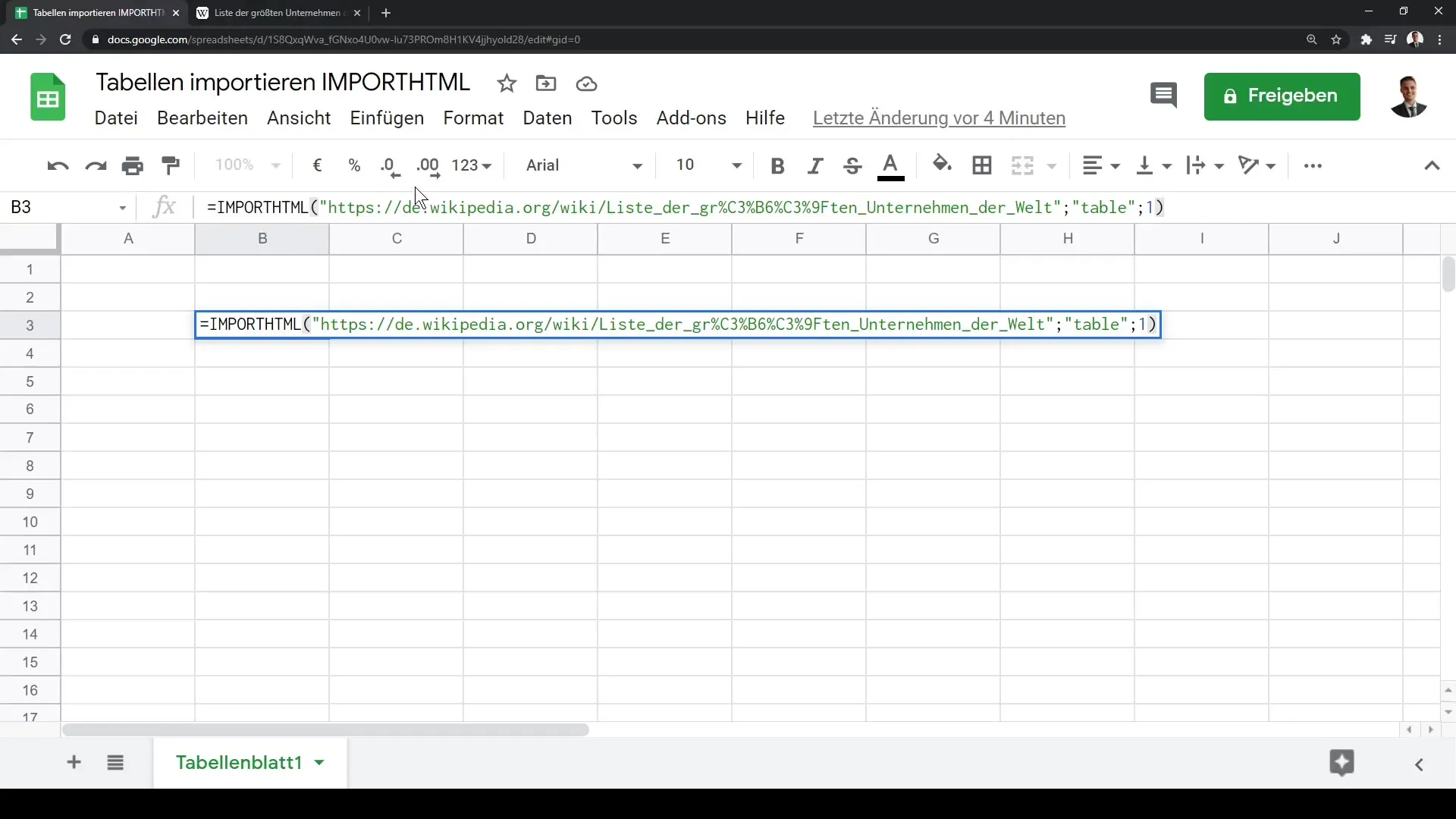1456x819 pixels.
Task: Open the zoom level 100% dropdown
Action: coord(248,165)
